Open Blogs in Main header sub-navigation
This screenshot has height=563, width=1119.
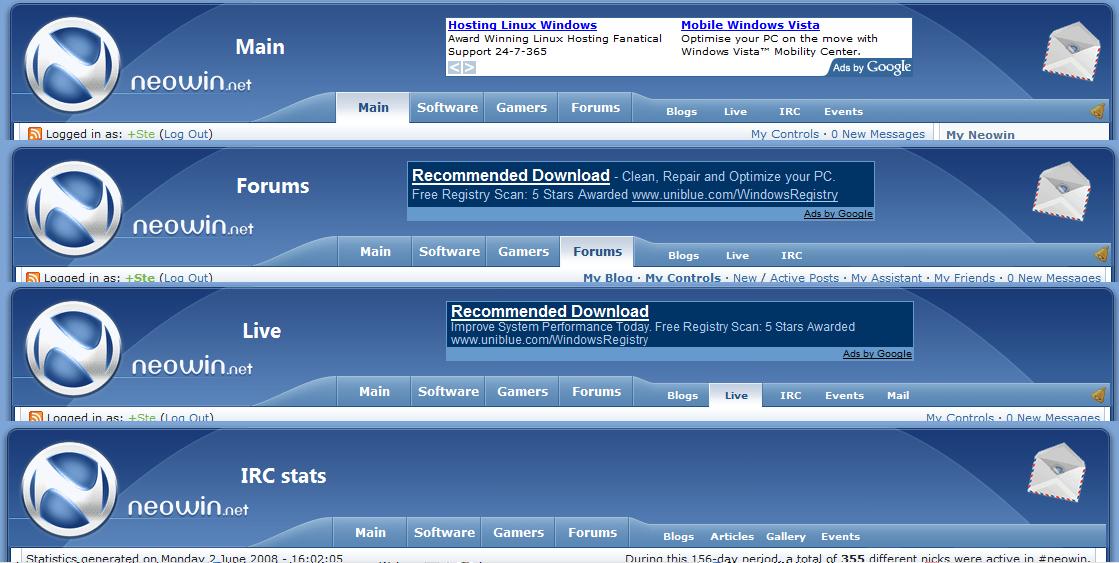tap(682, 111)
